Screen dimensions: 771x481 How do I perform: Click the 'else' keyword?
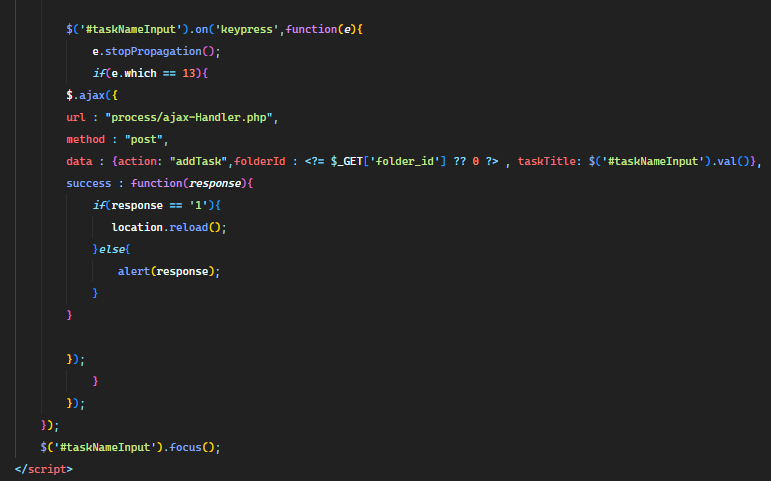[x=112, y=249]
